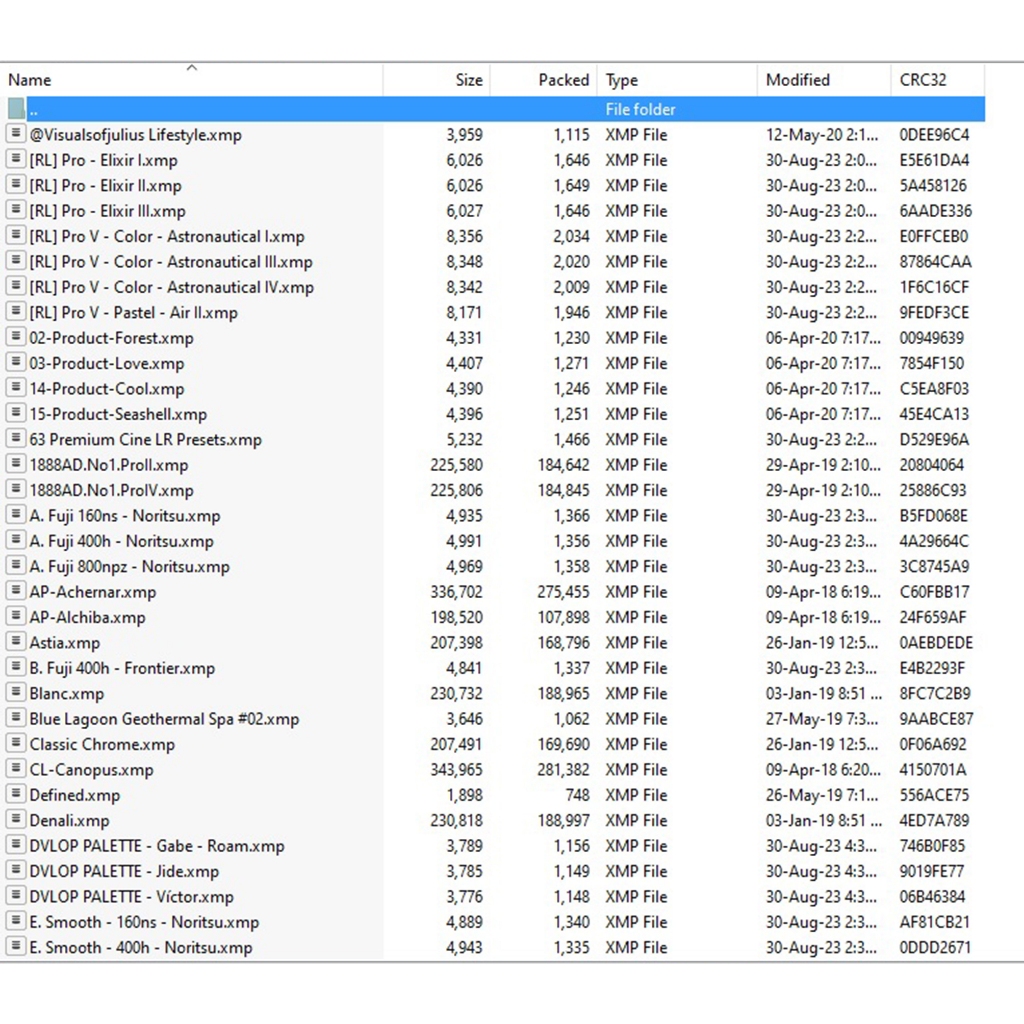The height and width of the screenshot is (1024, 1024).
Task: Click the file icon for AP-Achernar.xmp
Action: point(16,591)
